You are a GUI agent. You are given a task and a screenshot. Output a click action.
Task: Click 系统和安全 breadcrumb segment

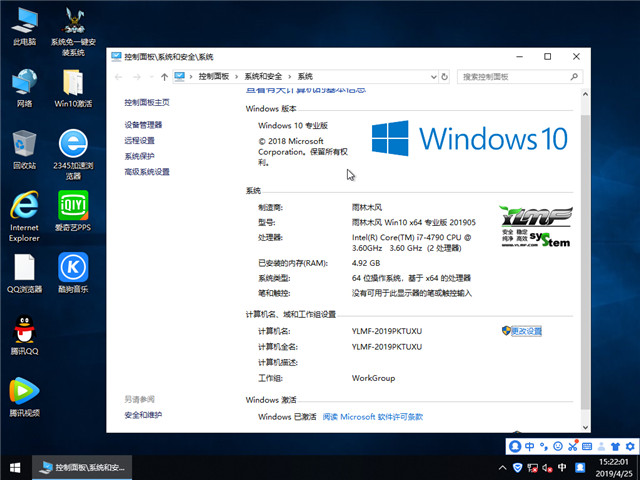[x=263, y=77]
